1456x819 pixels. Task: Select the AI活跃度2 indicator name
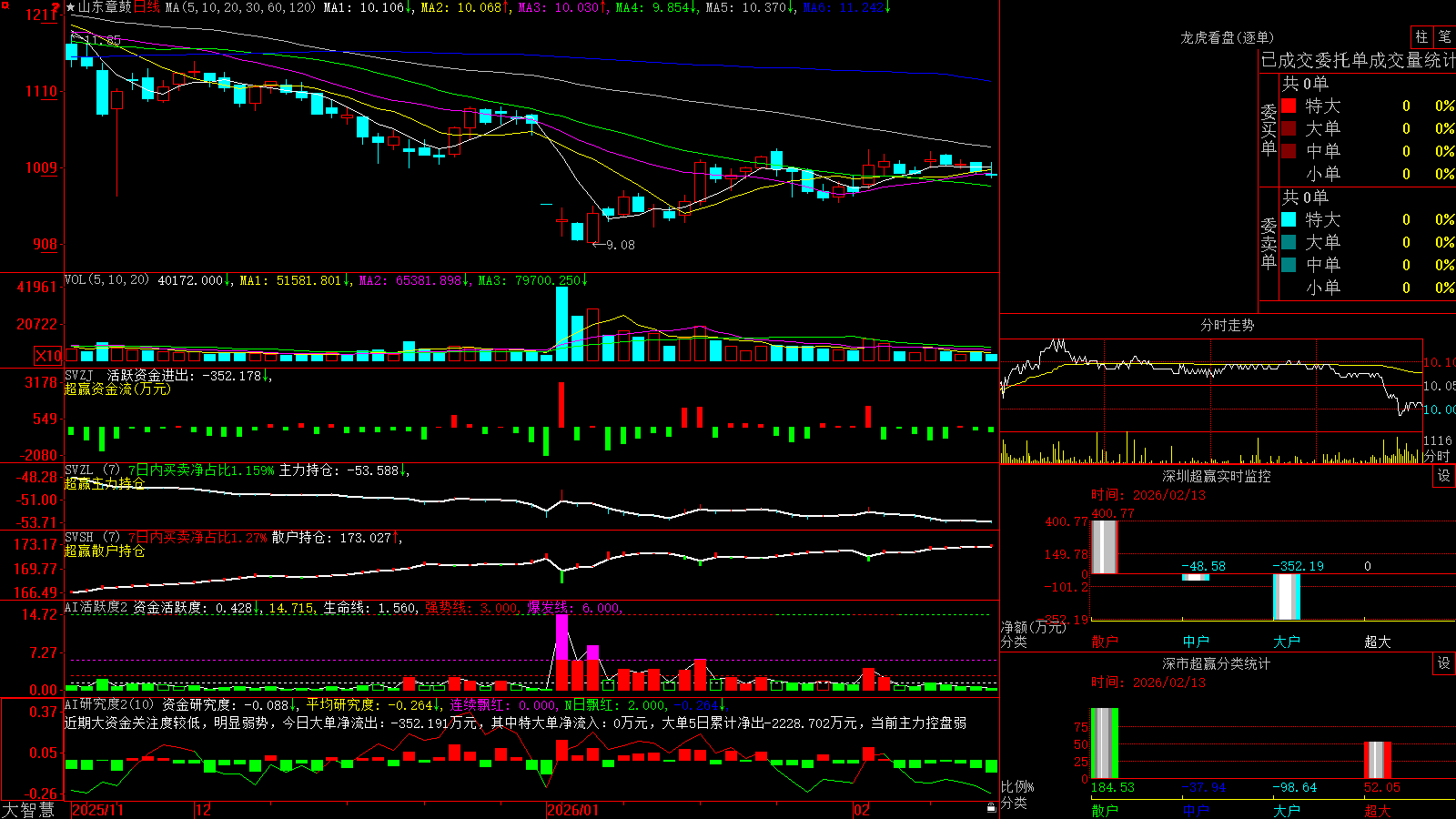(96, 608)
